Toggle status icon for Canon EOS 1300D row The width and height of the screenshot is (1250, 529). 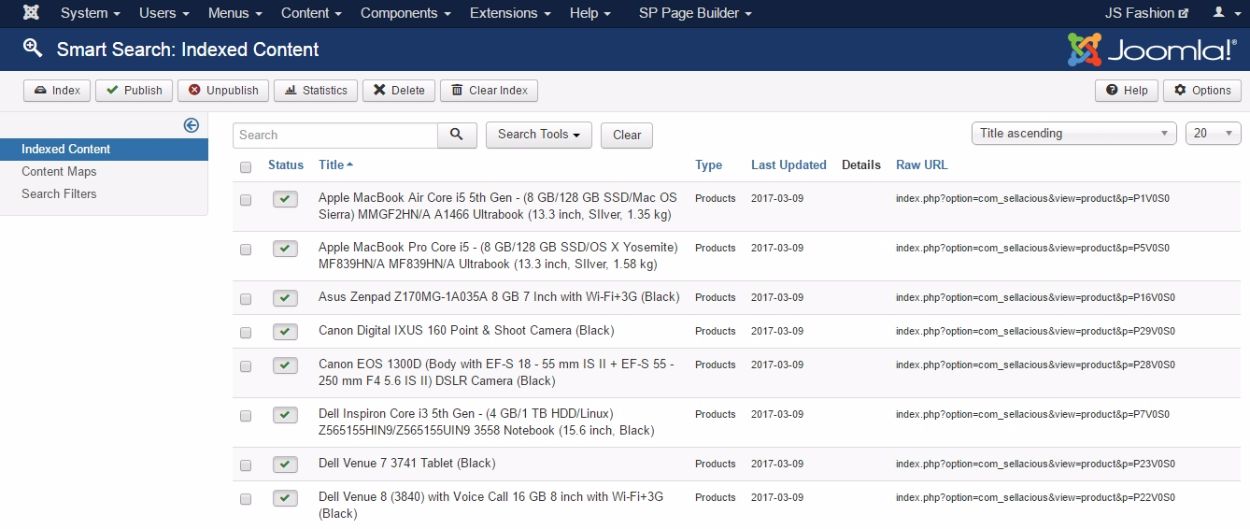(x=285, y=366)
